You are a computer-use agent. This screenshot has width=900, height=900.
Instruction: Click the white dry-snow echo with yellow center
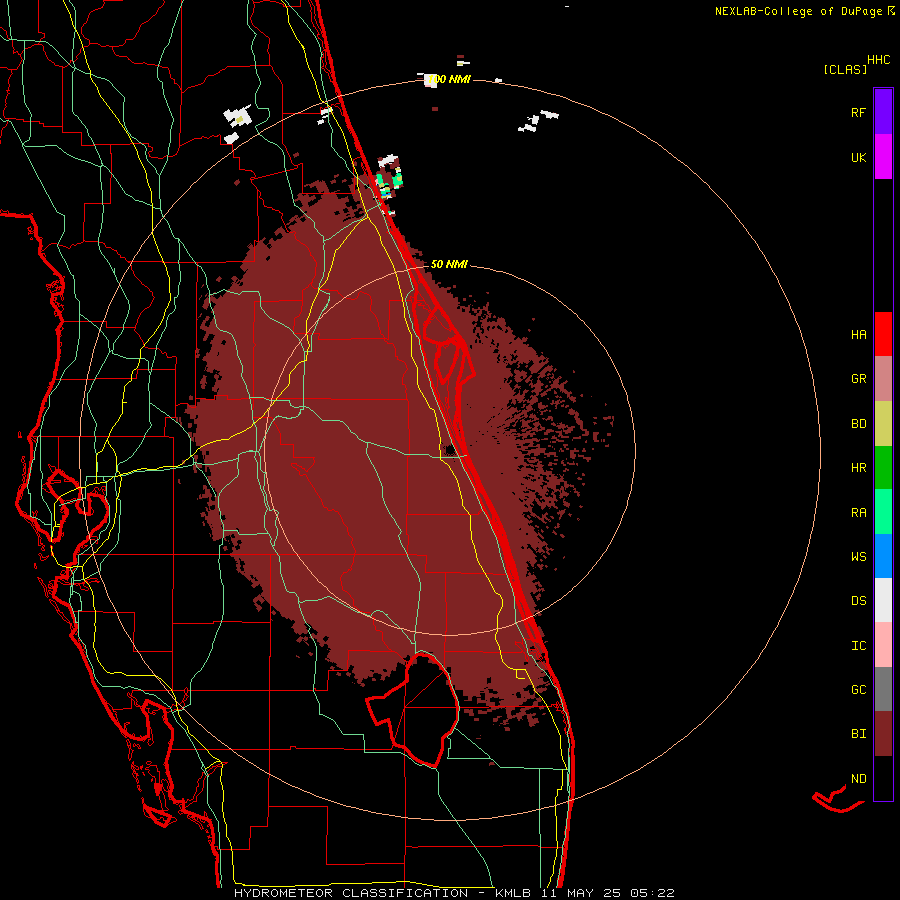(x=238, y=117)
